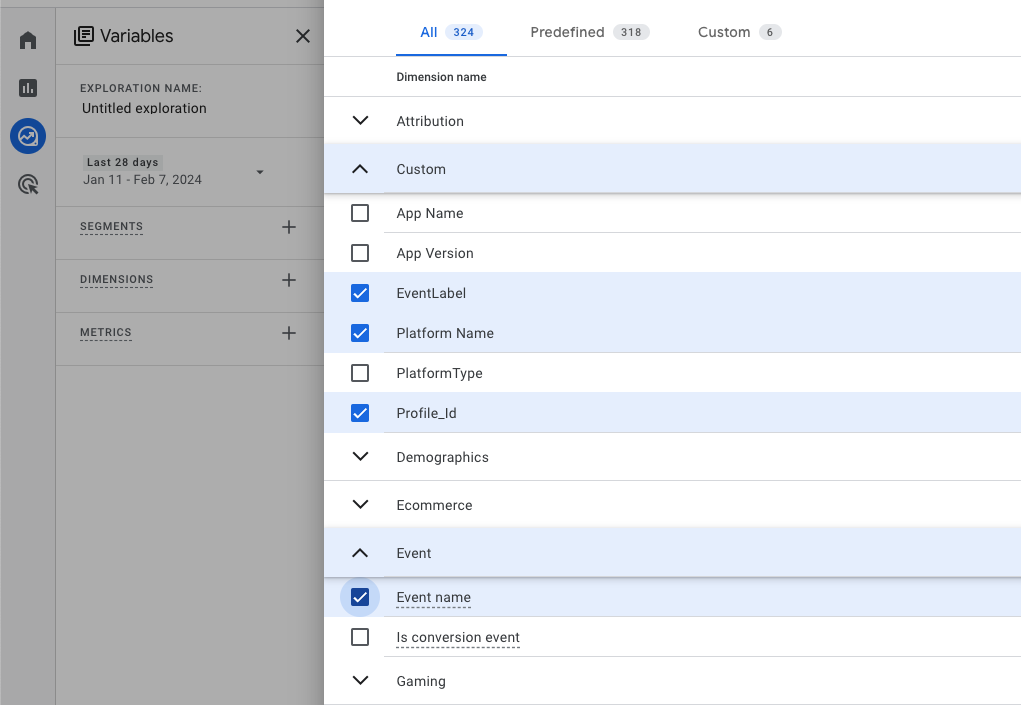Image resolution: width=1021 pixels, height=705 pixels.
Task: Click the App Version dimension text
Action: 435,253
